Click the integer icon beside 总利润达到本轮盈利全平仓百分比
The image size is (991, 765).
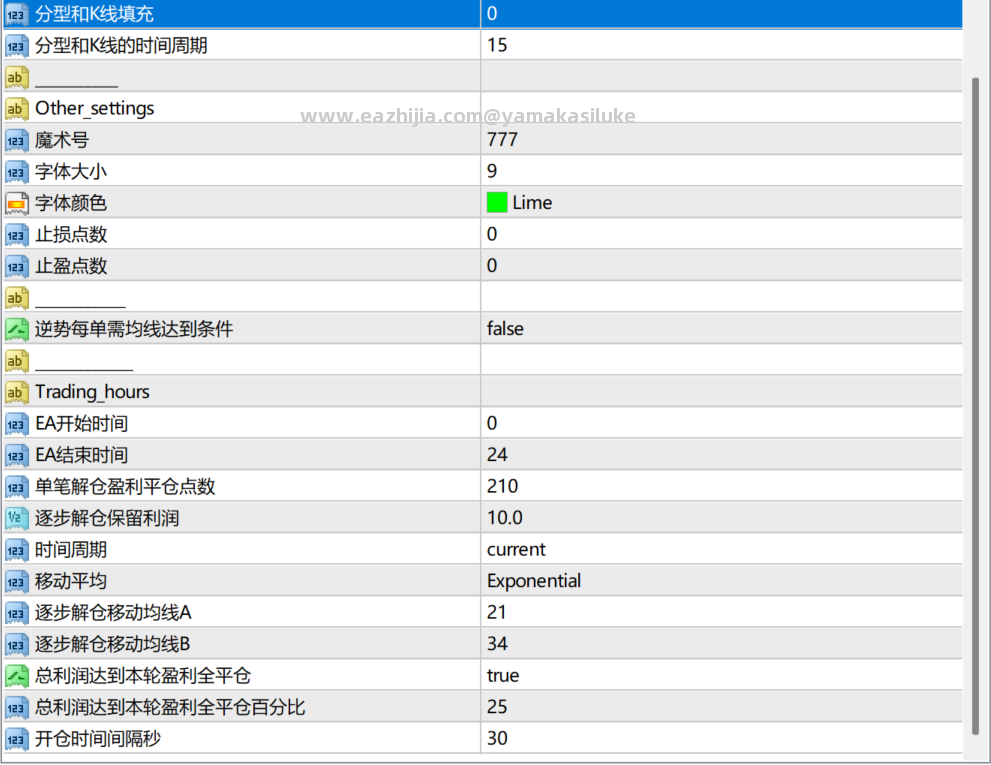click(16, 707)
